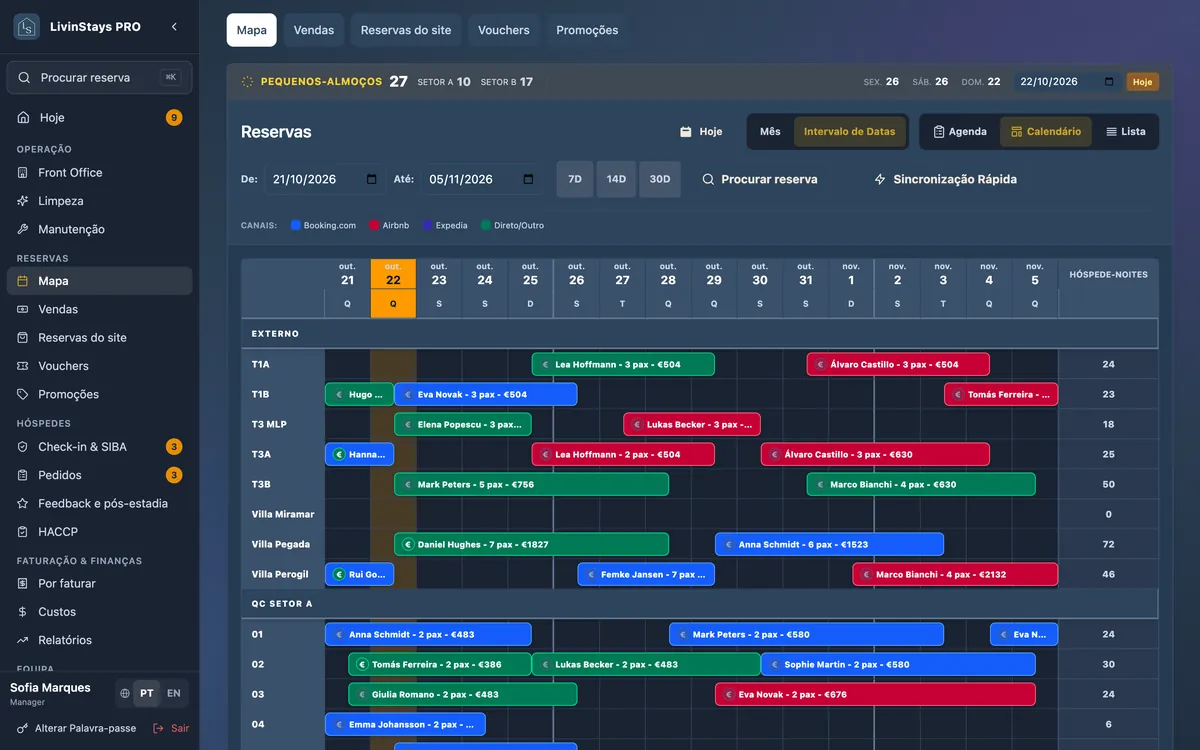Switch to the Calendário view
This screenshot has width=1200, height=750.
(1046, 132)
